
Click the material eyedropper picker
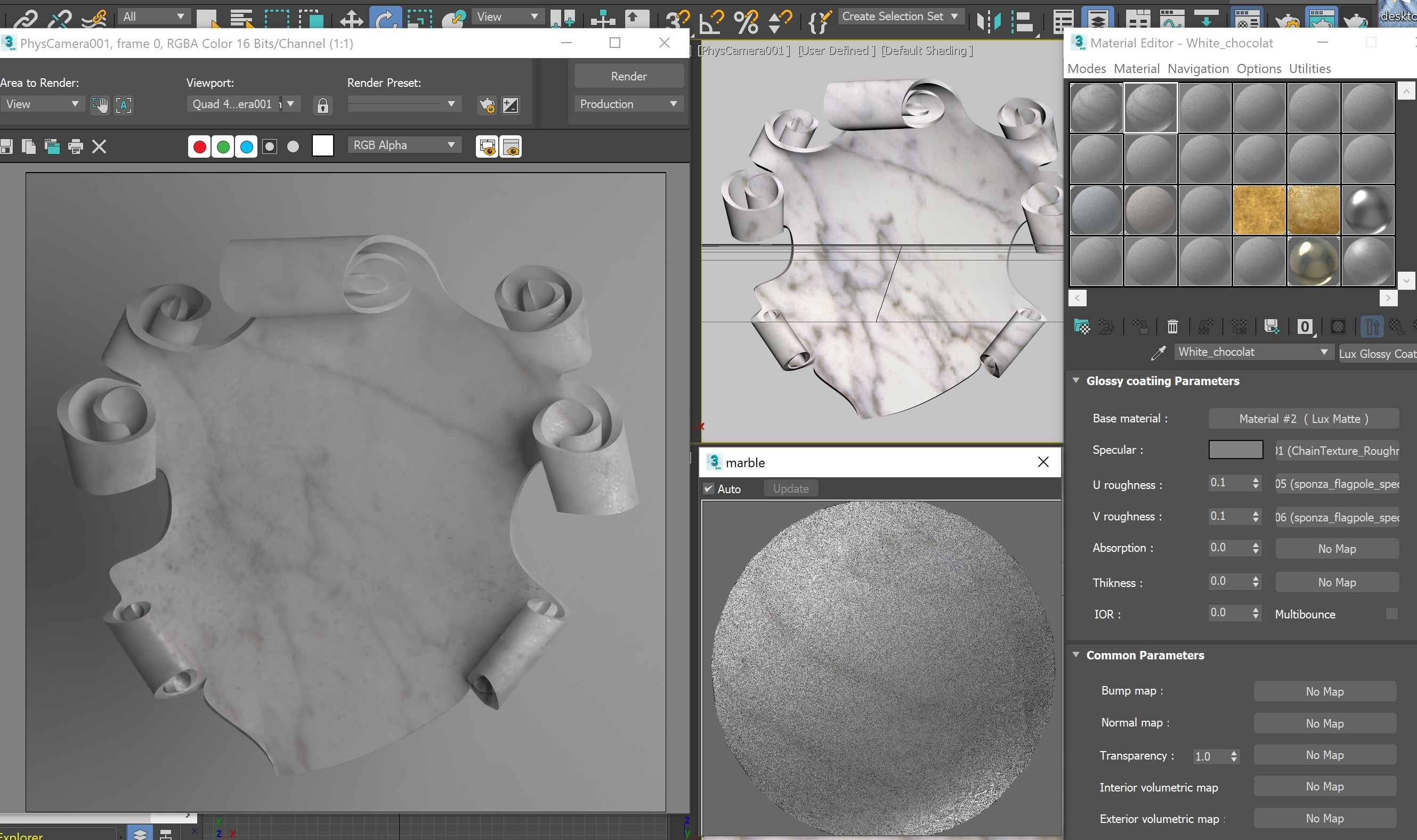coord(1157,353)
